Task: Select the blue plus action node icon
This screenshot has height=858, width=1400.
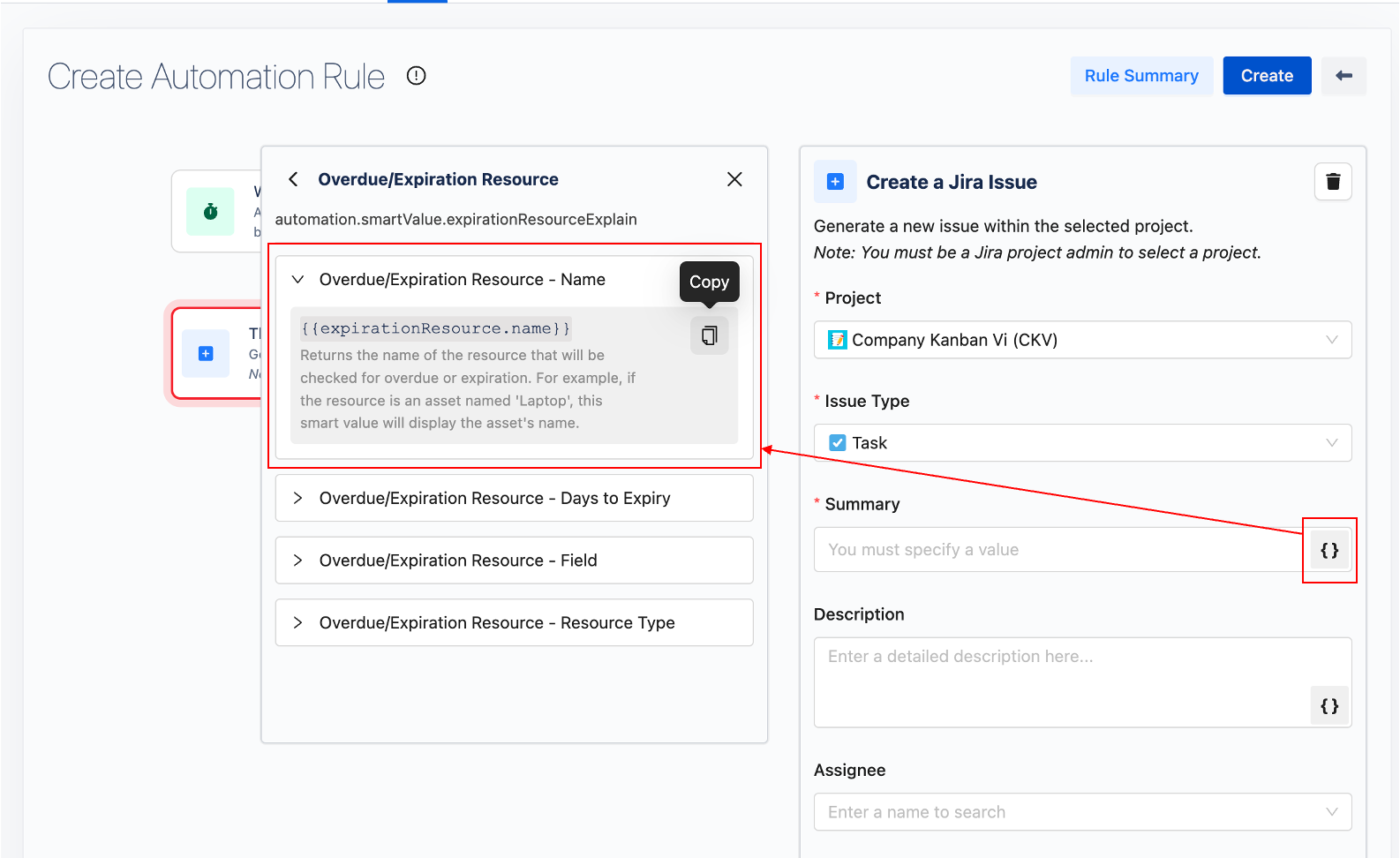Action: coord(206,354)
